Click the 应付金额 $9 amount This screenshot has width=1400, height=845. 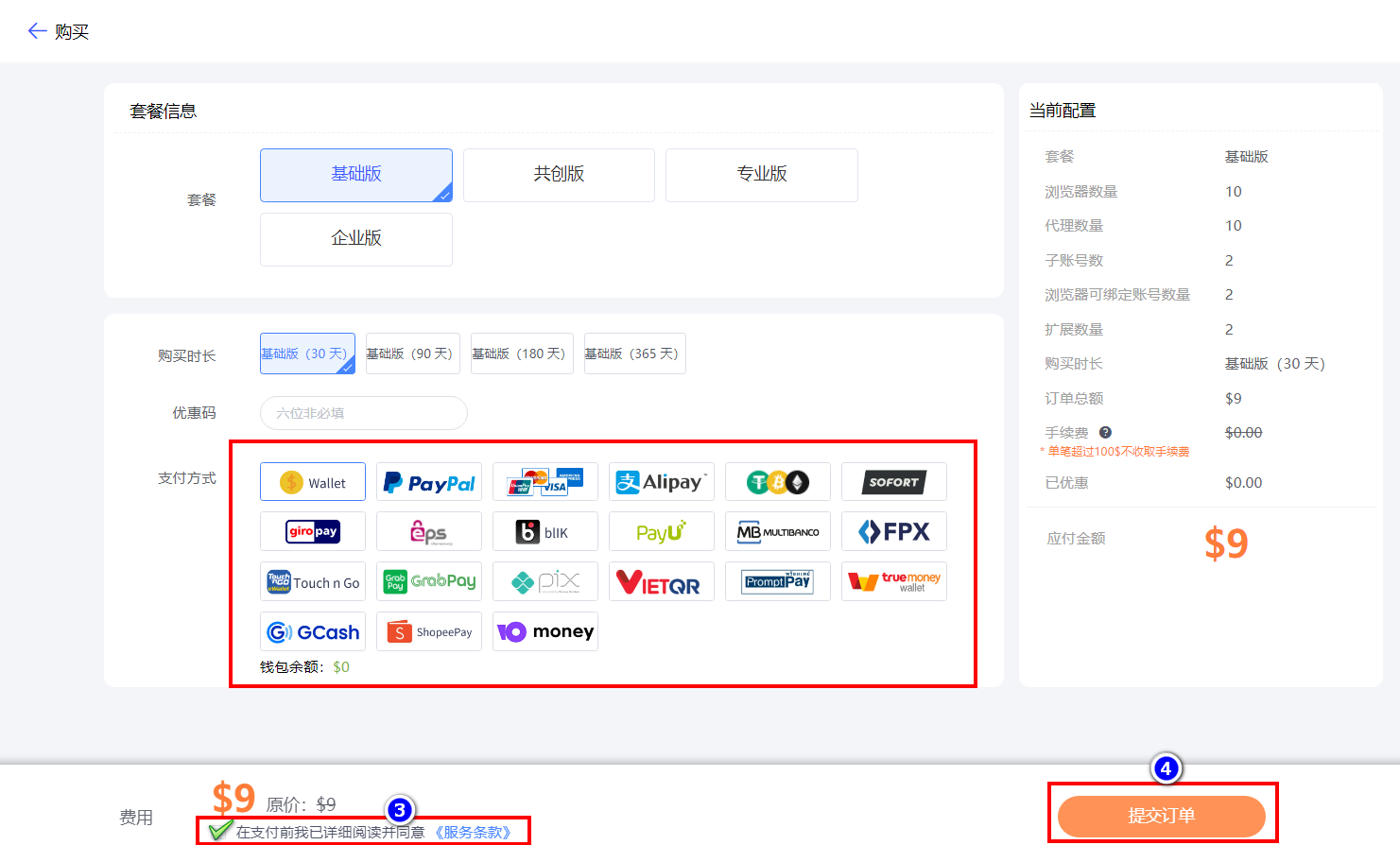click(1226, 543)
